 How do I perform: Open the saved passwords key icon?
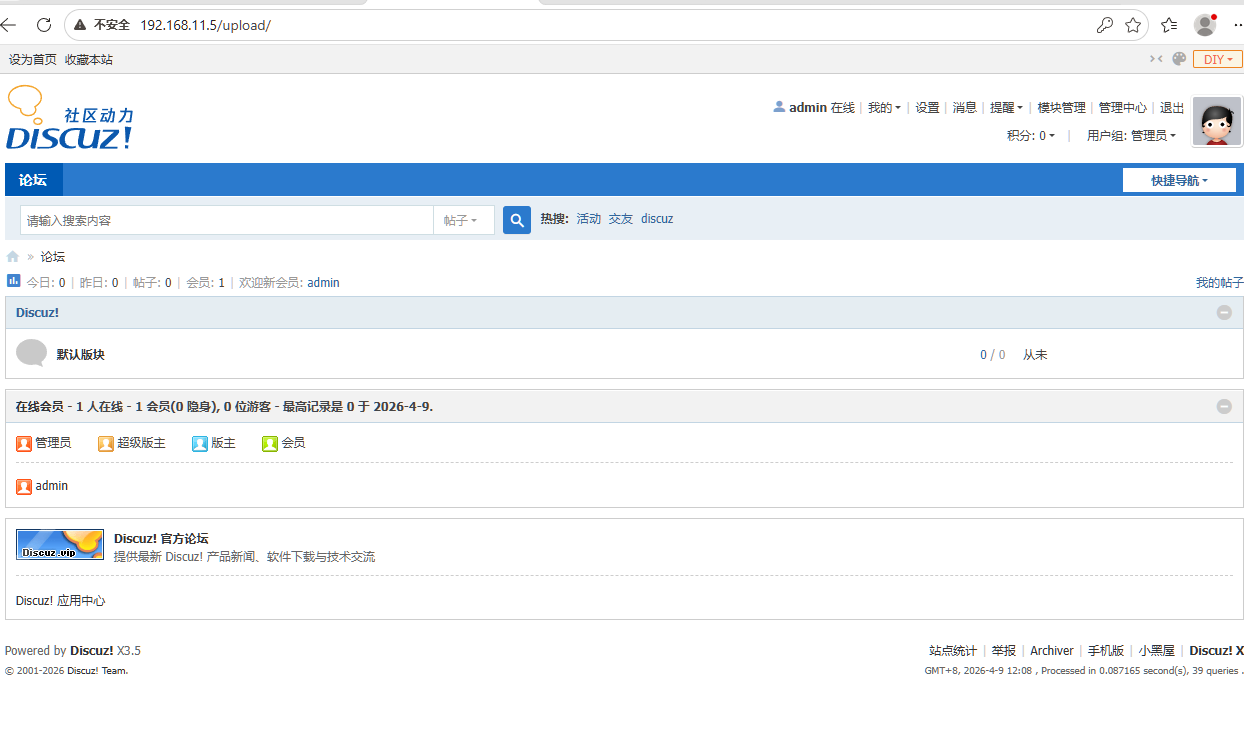1105,25
